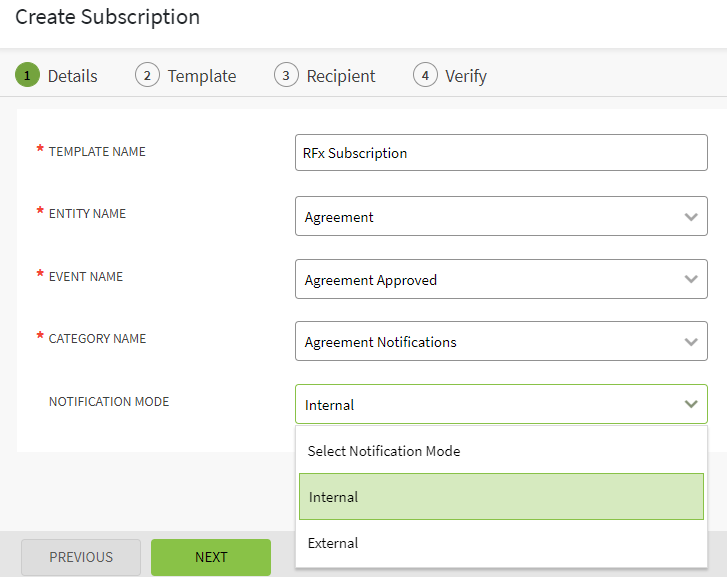Viewport: 727px width, 577px height.
Task: Select the Details step label
Action: click(73, 76)
